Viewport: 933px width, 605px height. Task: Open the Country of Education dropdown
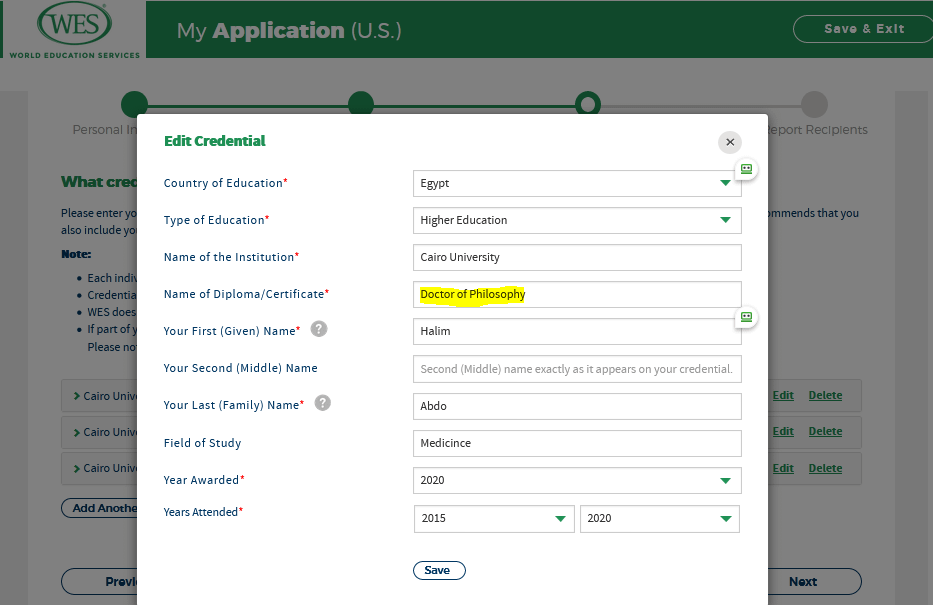coord(577,184)
